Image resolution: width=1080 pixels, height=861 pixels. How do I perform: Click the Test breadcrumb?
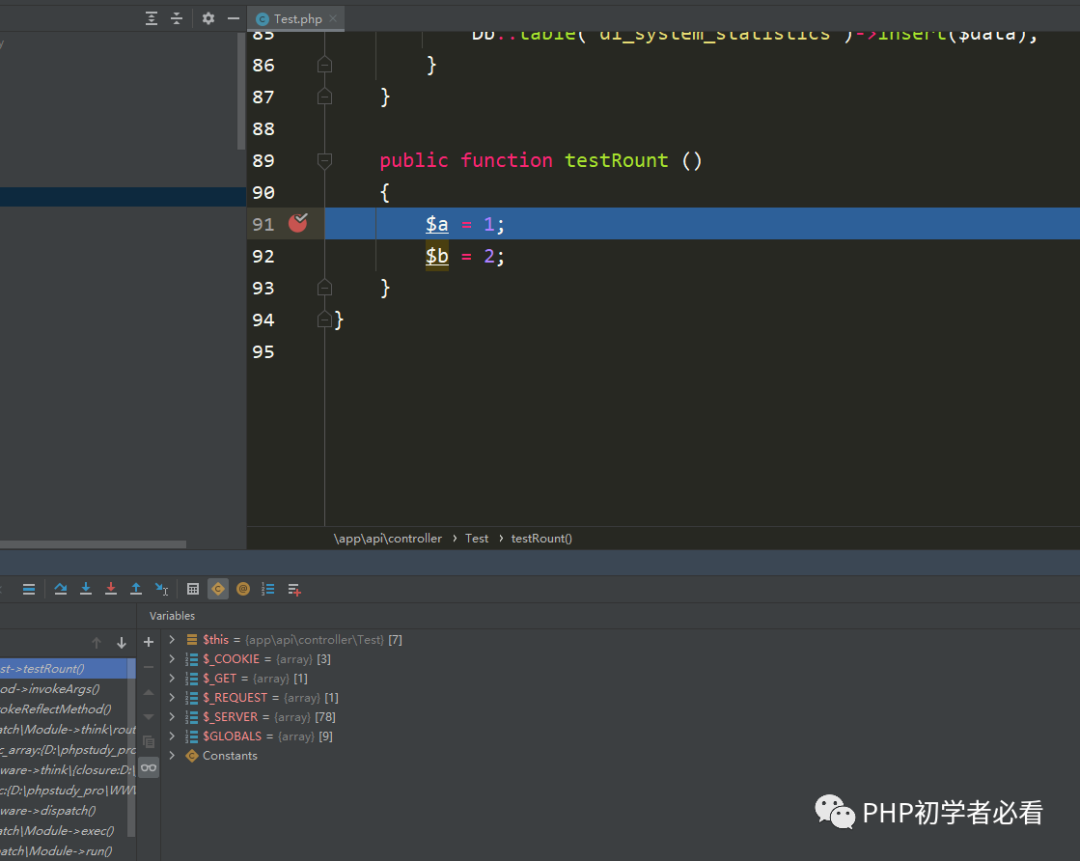click(x=477, y=539)
